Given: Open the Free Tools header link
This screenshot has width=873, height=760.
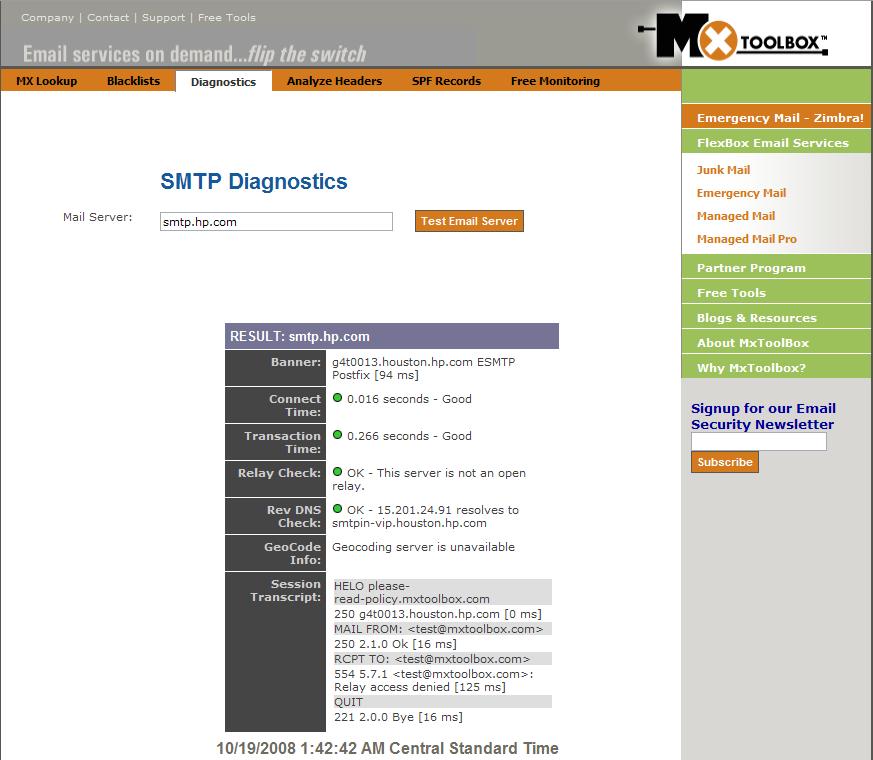Looking at the screenshot, I should tap(227, 18).
